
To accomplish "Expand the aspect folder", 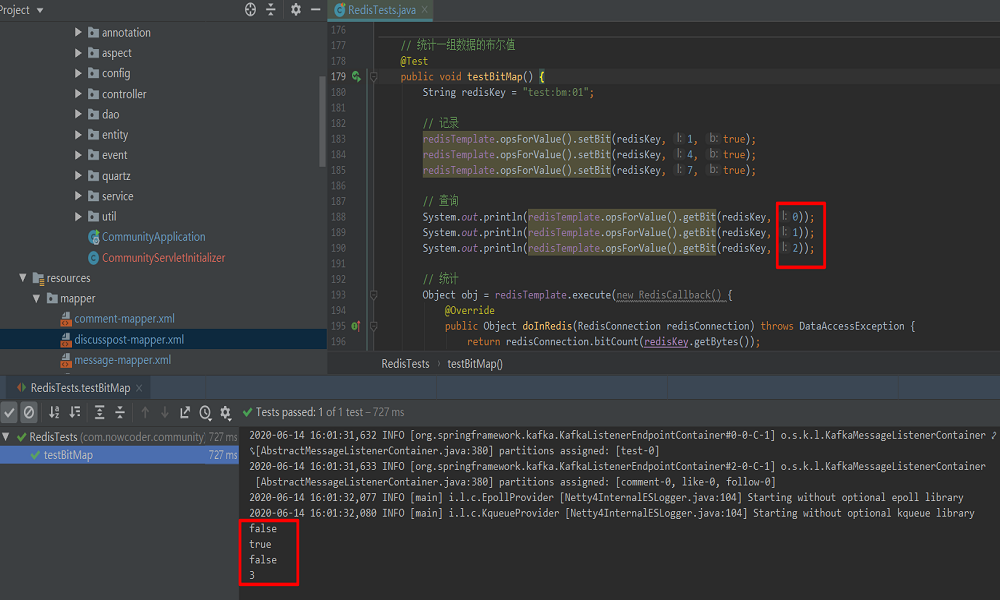I will click(x=78, y=52).
